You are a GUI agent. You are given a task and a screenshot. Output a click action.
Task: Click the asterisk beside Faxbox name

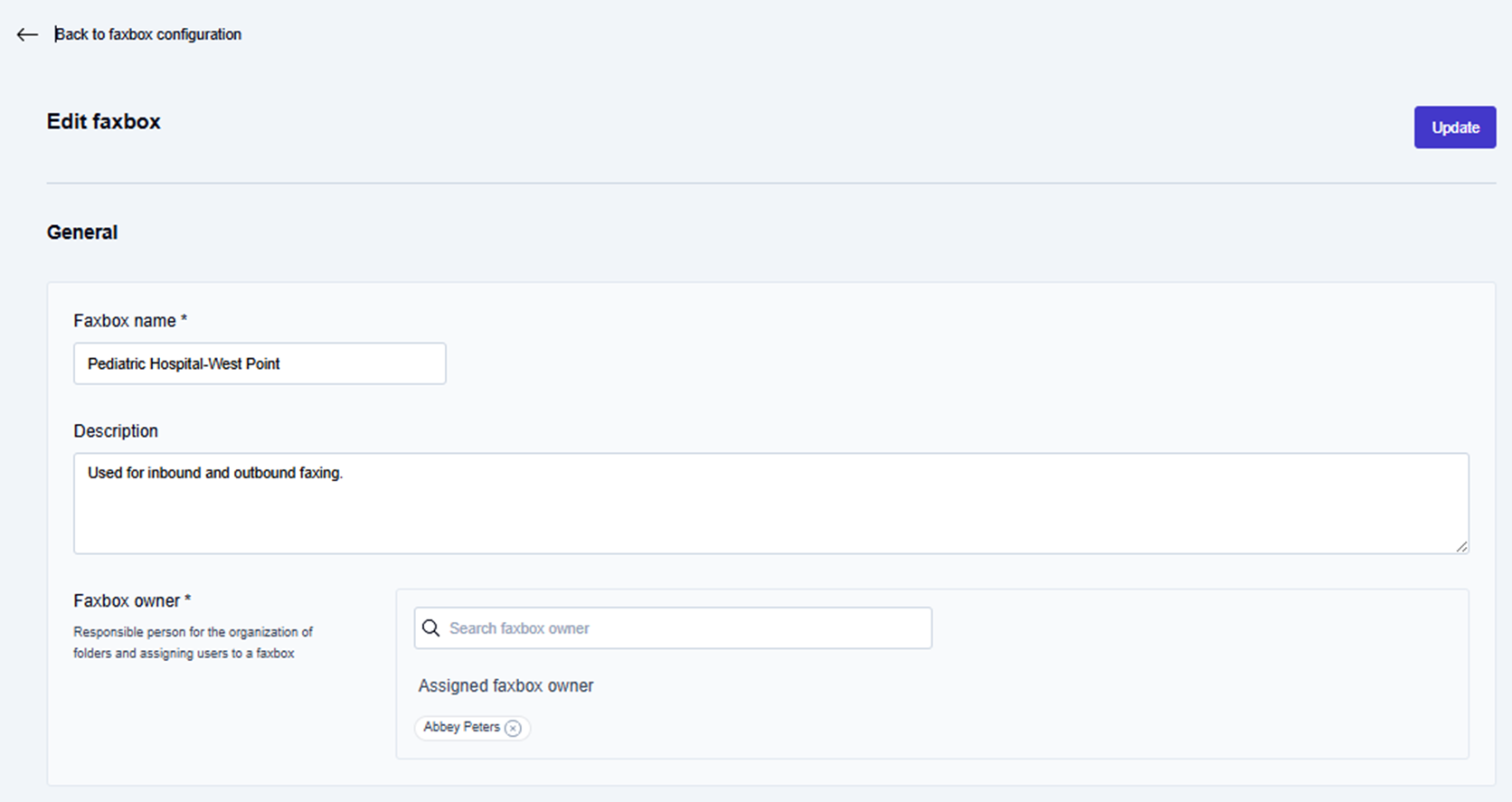pyautogui.click(x=184, y=319)
